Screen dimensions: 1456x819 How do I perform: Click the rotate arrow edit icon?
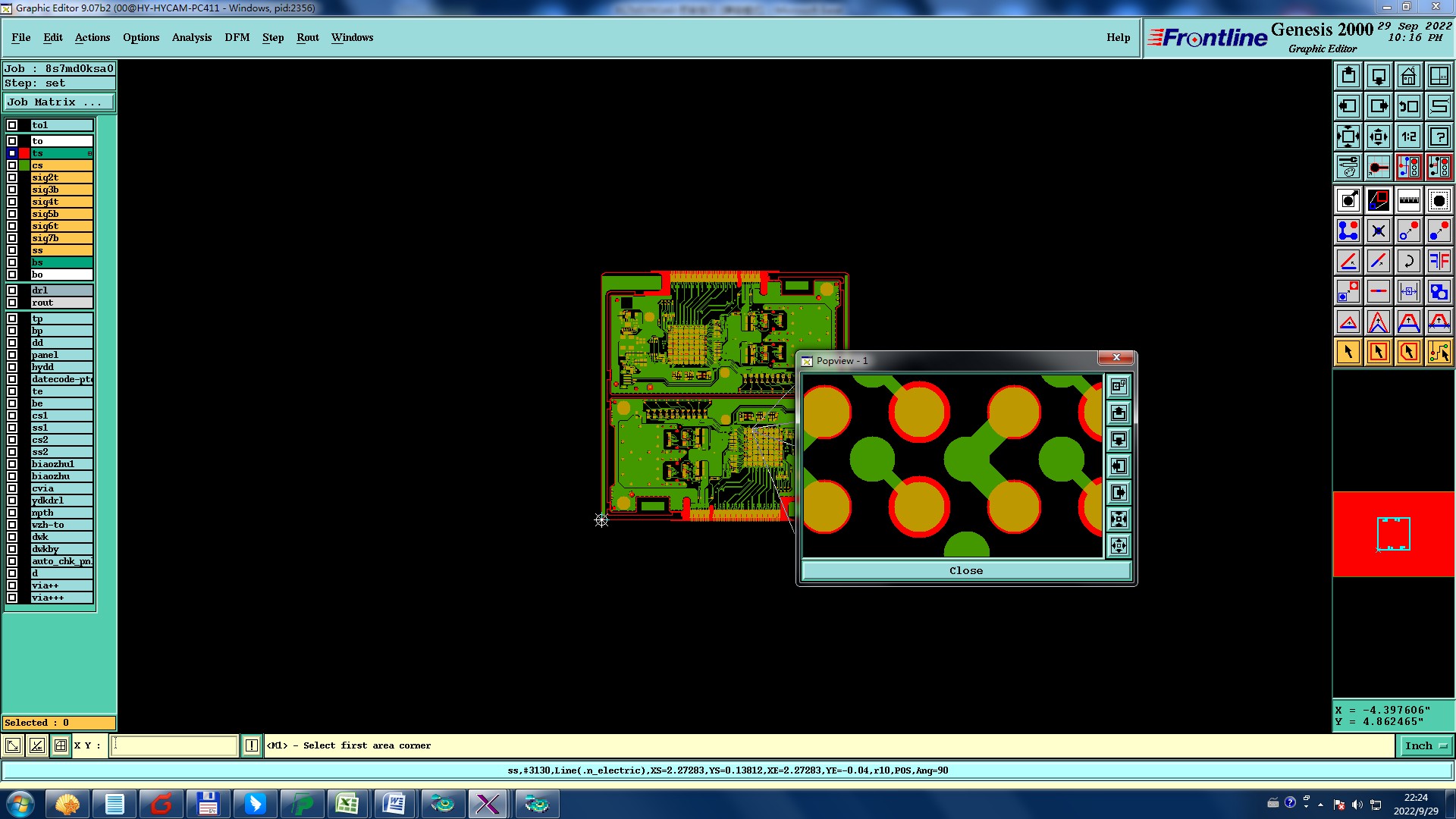point(1408,261)
